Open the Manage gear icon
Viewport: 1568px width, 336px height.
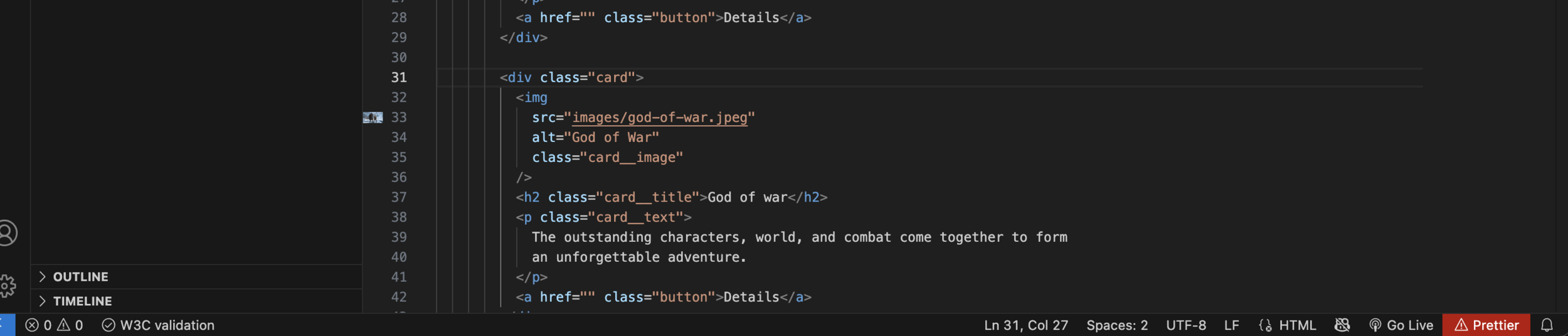[8, 286]
